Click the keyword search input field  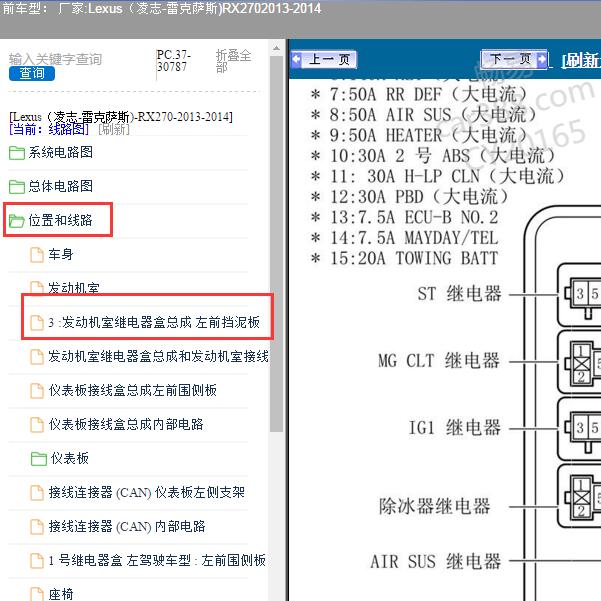click(56, 59)
